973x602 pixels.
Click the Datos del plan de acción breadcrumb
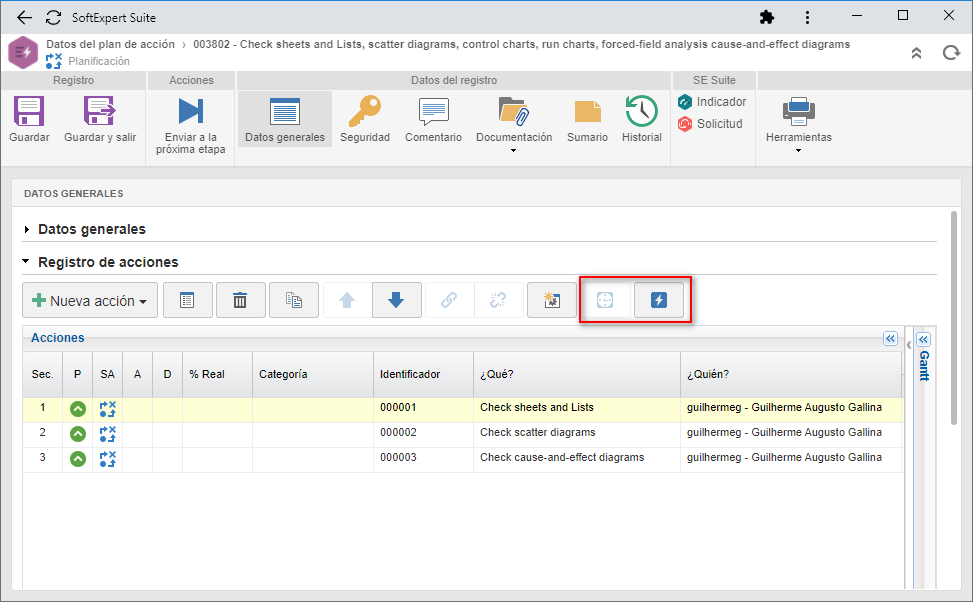pos(110,44)
